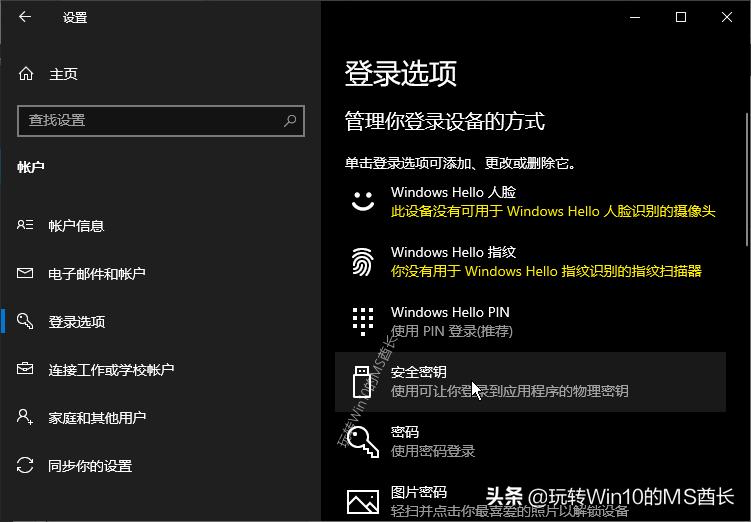
Task: Click the 帐户 section heading
Action: coord(31,167)
